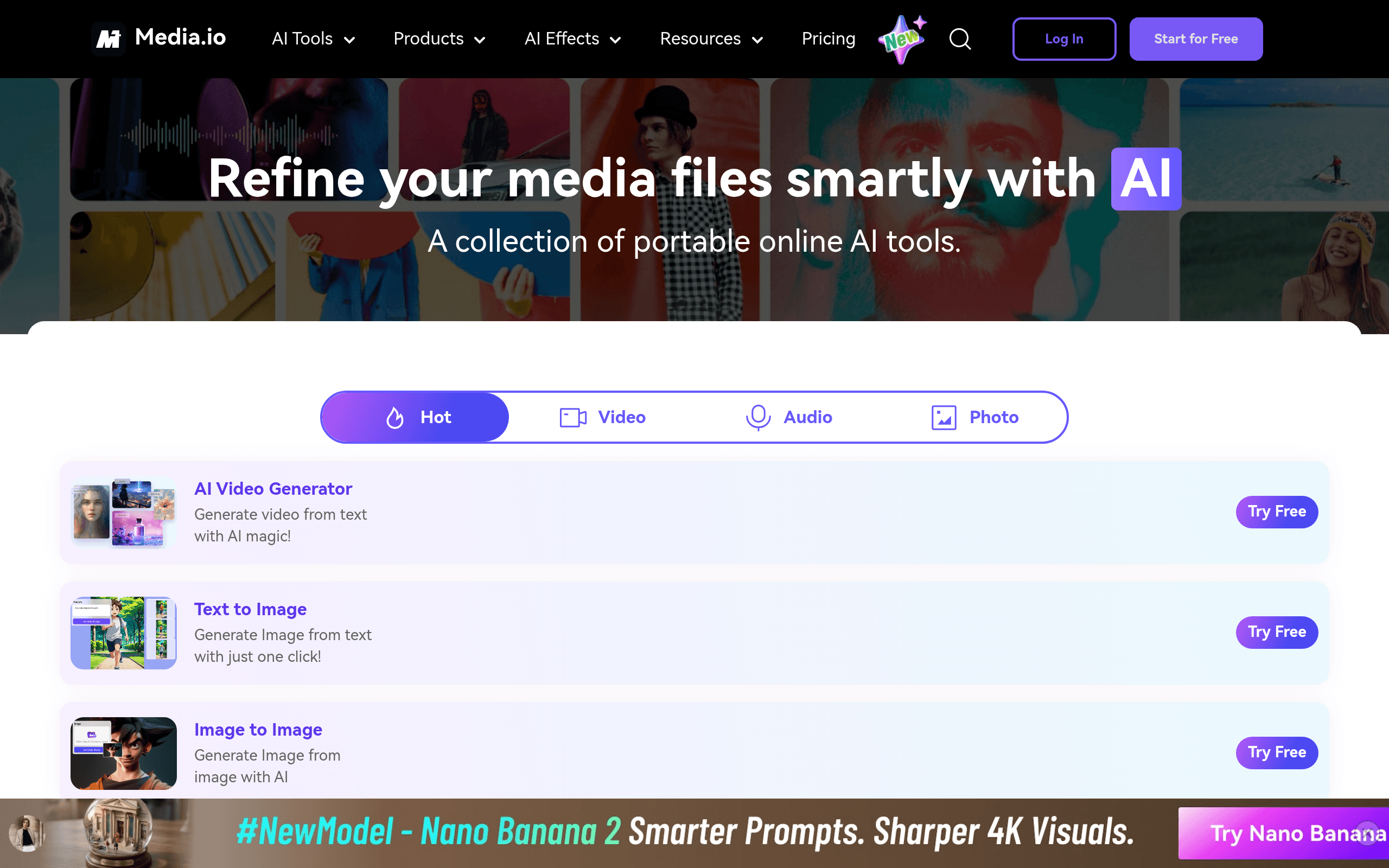Click "Generate Image from image with AI" description
This screenshot has height=868, width=1389.
point(267,767)
